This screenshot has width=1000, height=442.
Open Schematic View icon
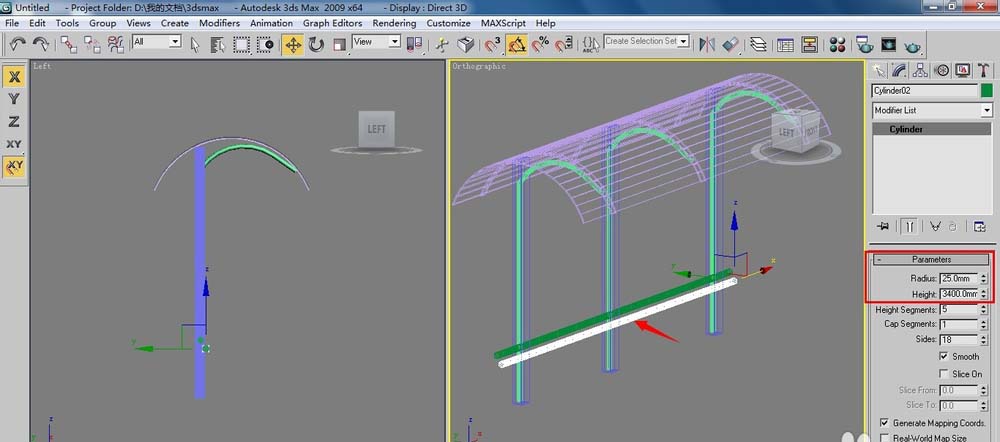[809, 45]
